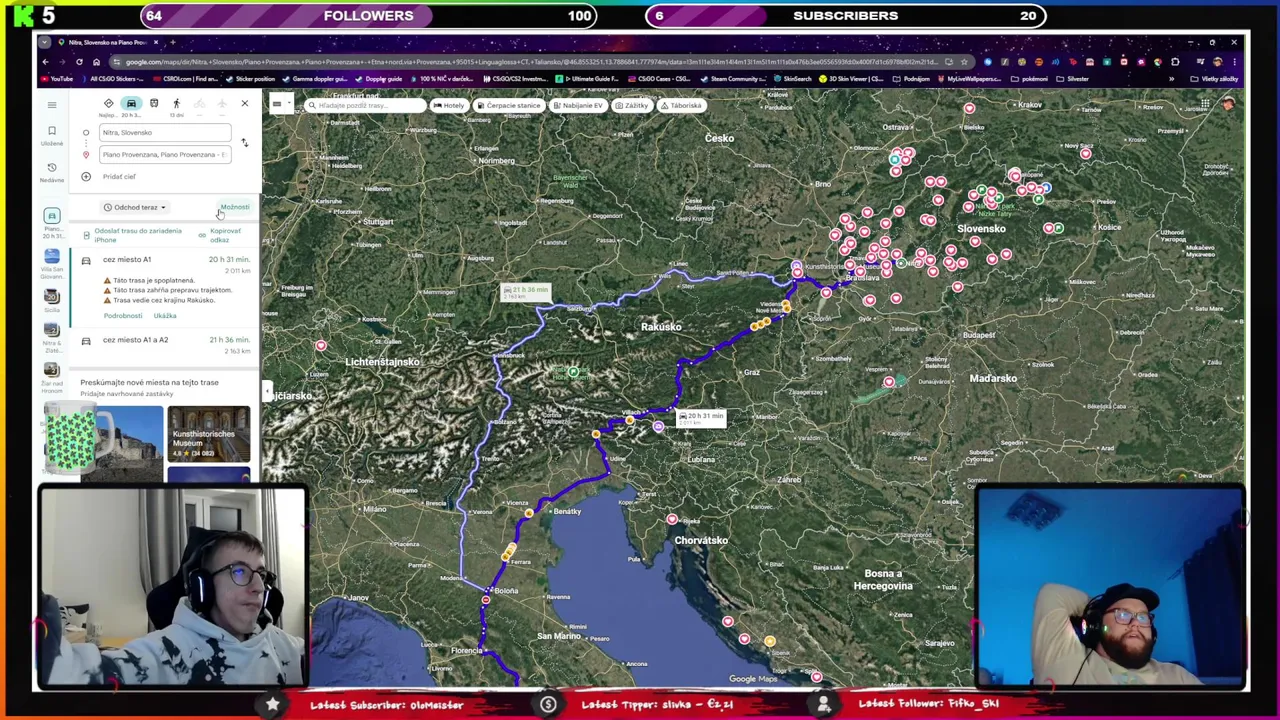Click the 21 h 36 min route label on map

[x=526, y=292]
